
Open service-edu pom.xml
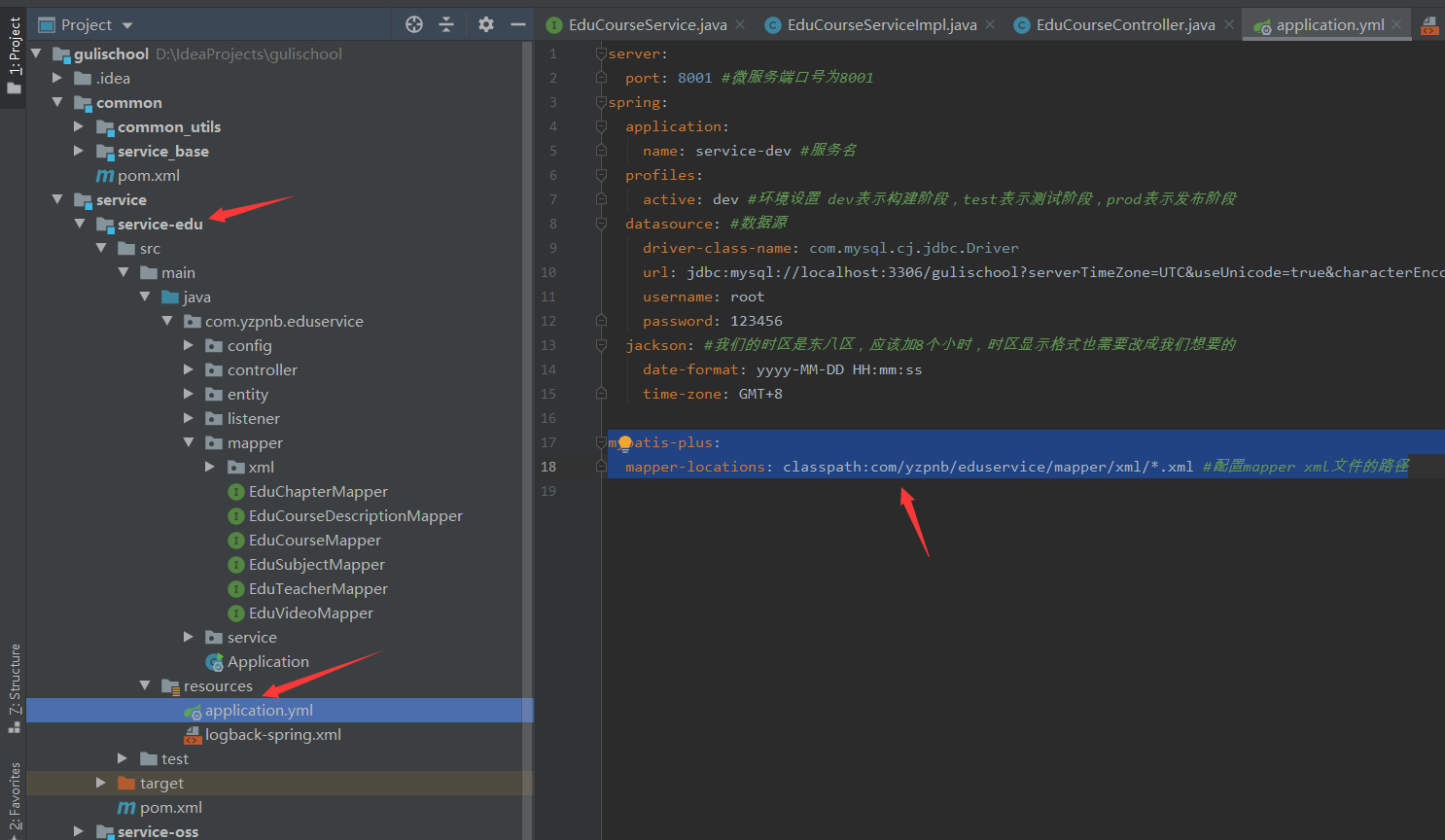pos(160,807)
